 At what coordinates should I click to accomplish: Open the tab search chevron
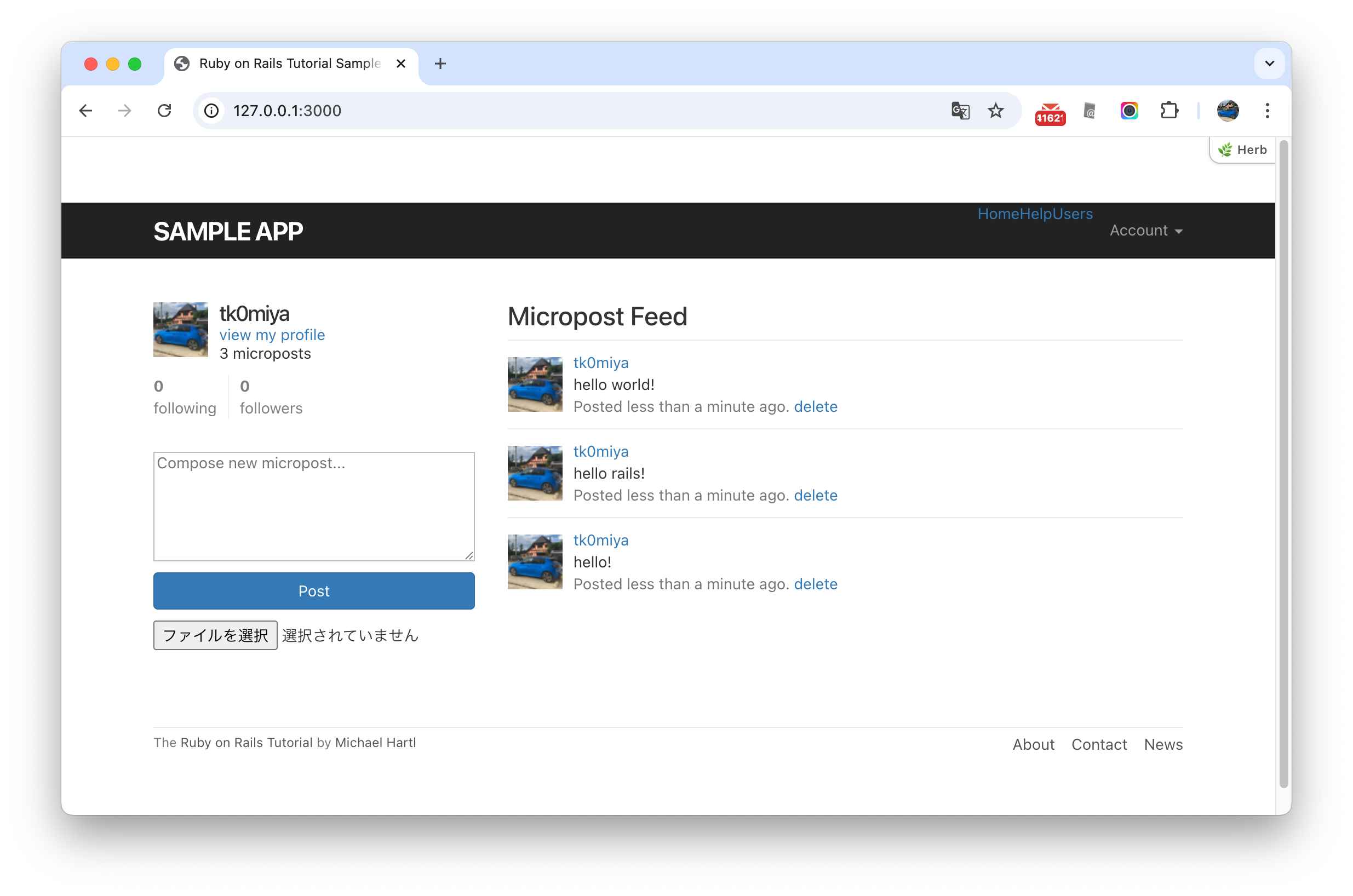pos(1269,64)
